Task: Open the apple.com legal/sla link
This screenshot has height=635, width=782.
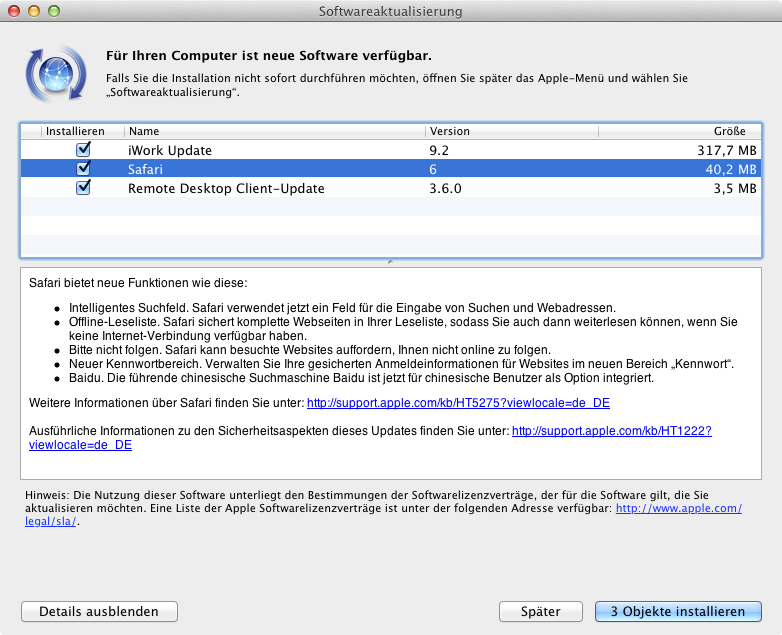Action: click(x=679, y=508)
